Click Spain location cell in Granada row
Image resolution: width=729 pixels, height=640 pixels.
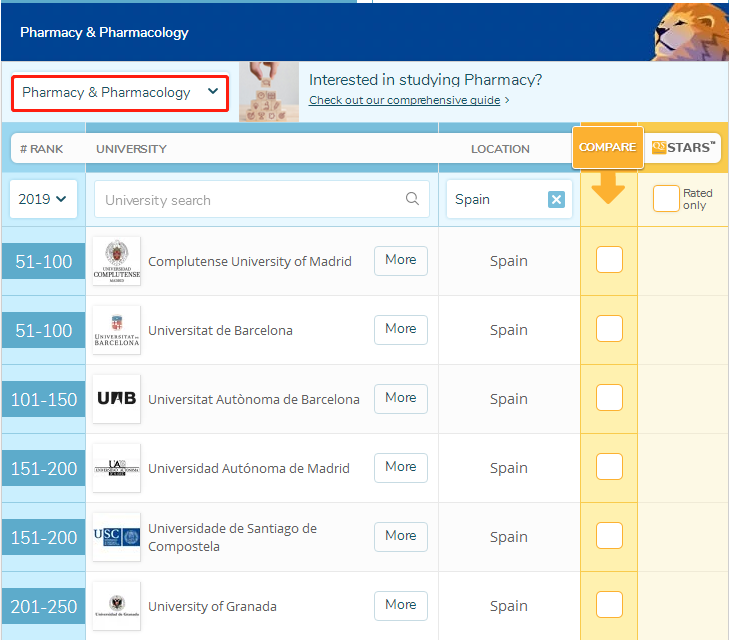pos(509,606)
